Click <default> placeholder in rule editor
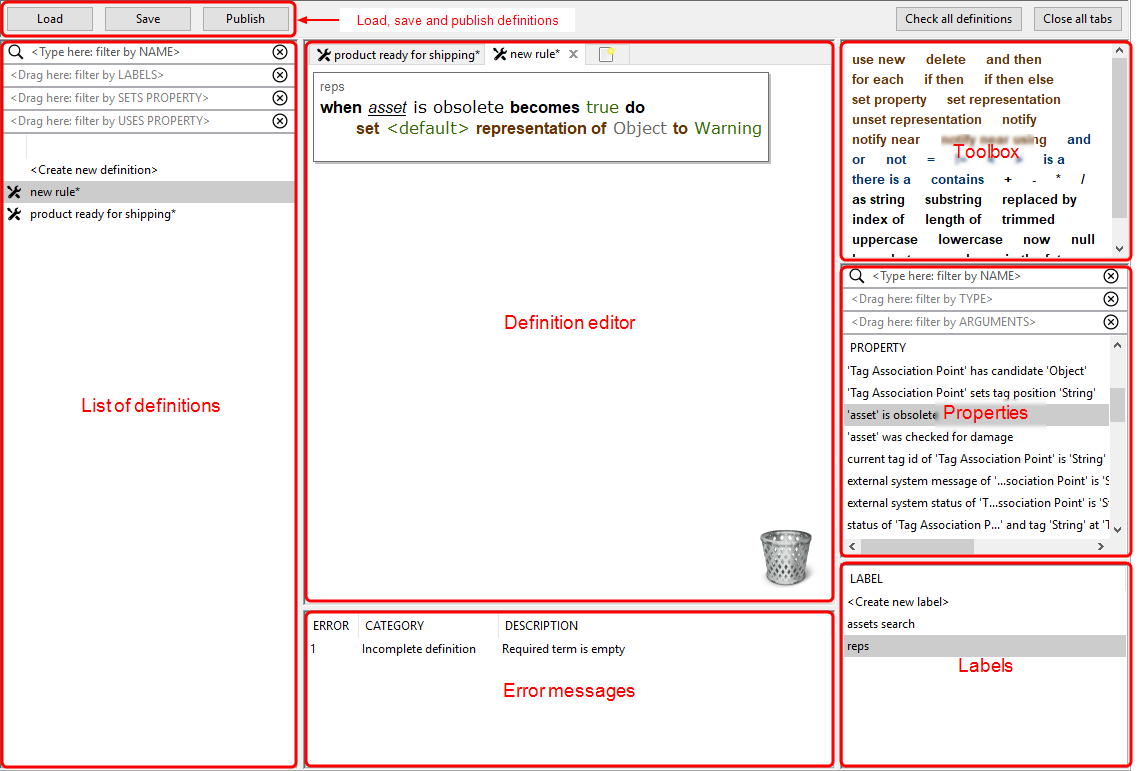Viewport: 1144px width, 771px height. click(x=428, y=129)
